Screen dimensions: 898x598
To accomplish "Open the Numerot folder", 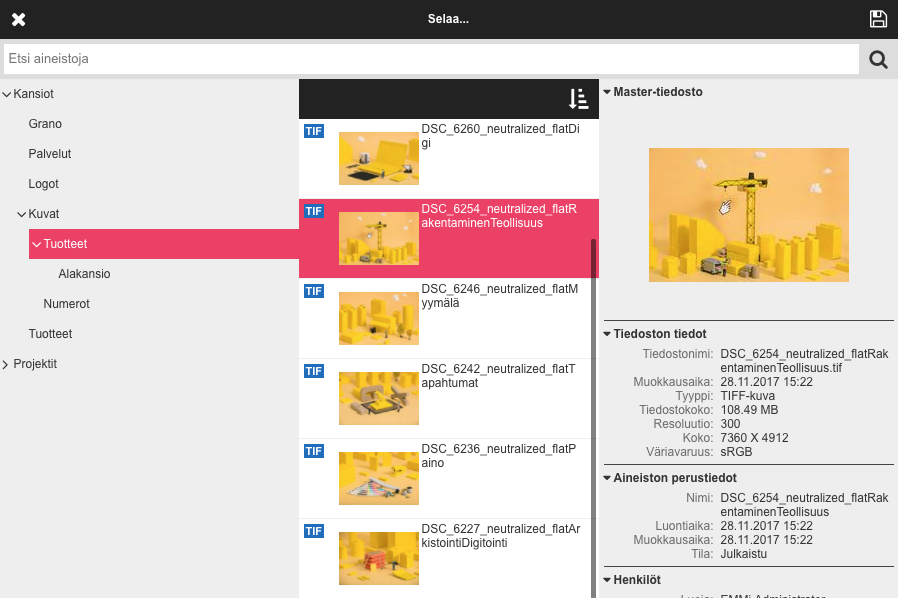I will (x=66, y=304).
